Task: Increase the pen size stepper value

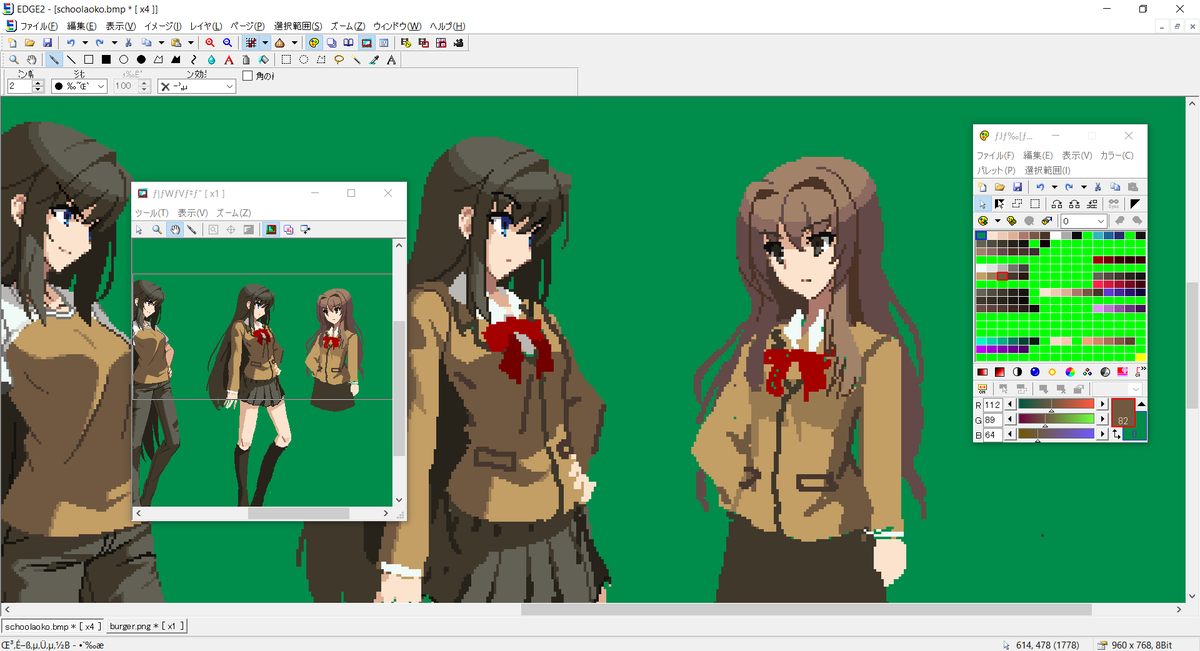Action: 38,82
